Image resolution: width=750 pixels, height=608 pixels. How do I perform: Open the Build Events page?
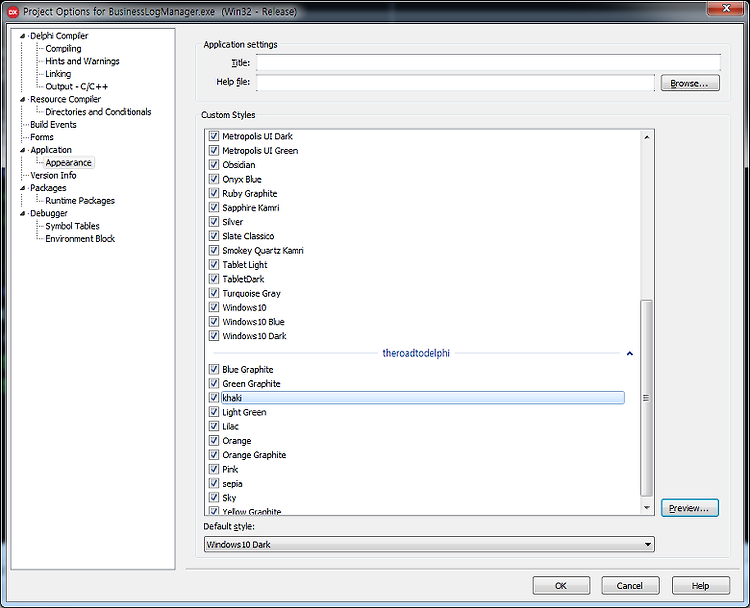pos(53,125)
